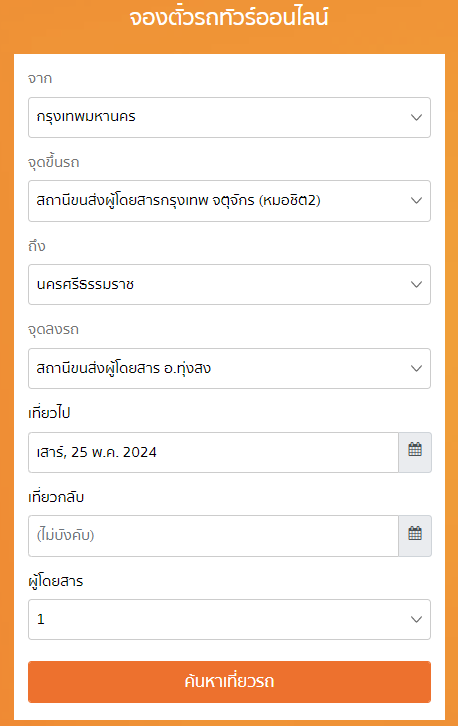Click the optional return date field (ไม่บังคับ)
The width and height of the screenshot is (458, 726).
213,536
